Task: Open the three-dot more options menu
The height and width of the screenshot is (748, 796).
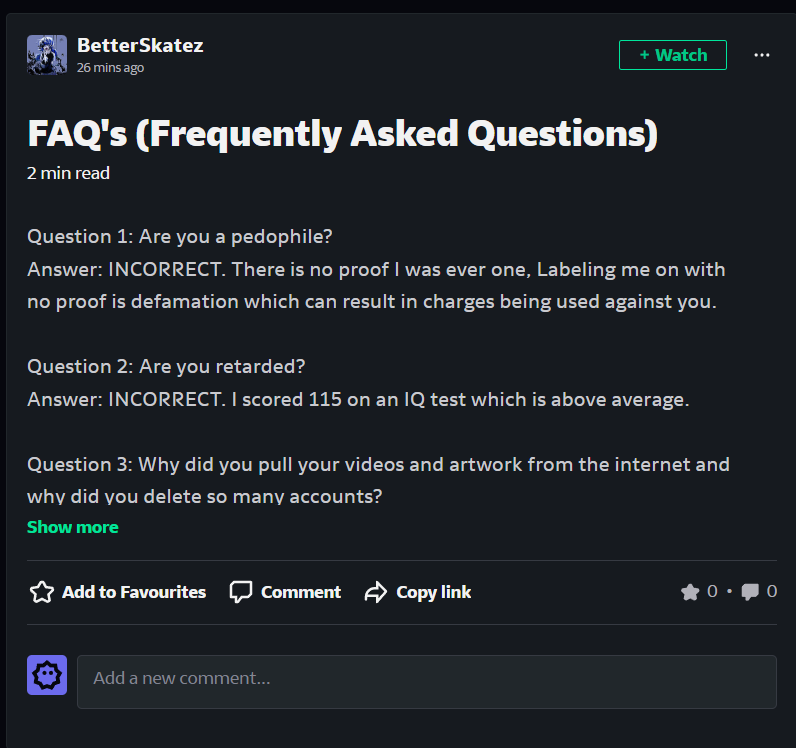Action: [x=762, y=55]
